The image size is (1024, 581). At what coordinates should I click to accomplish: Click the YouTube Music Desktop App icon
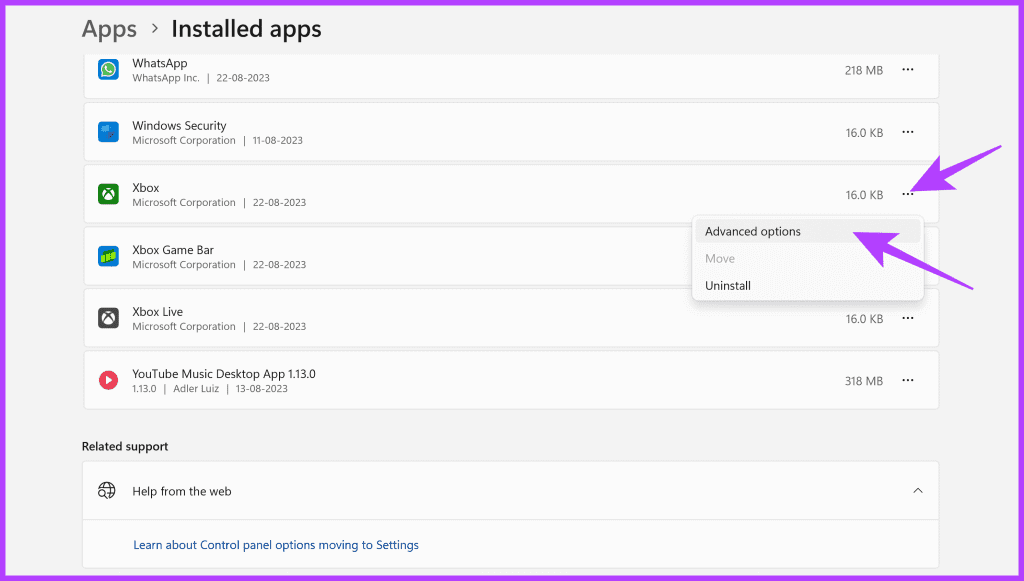[108, 380]
